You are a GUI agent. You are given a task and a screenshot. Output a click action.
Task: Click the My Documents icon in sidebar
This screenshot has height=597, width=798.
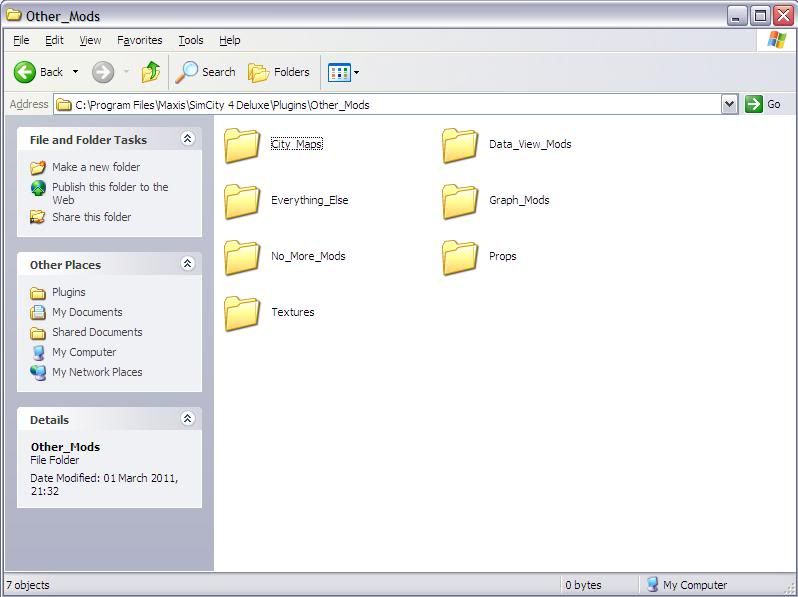click(38, 312)
